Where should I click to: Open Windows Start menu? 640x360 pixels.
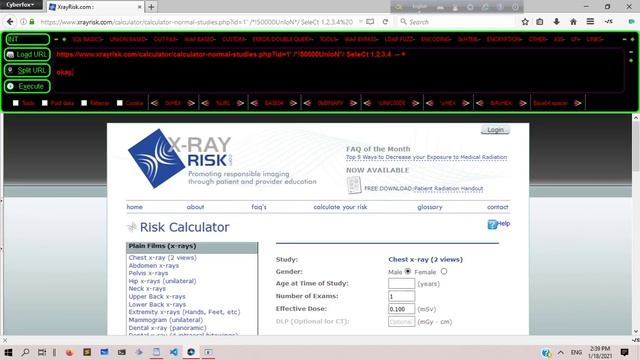tap(8, 352)
